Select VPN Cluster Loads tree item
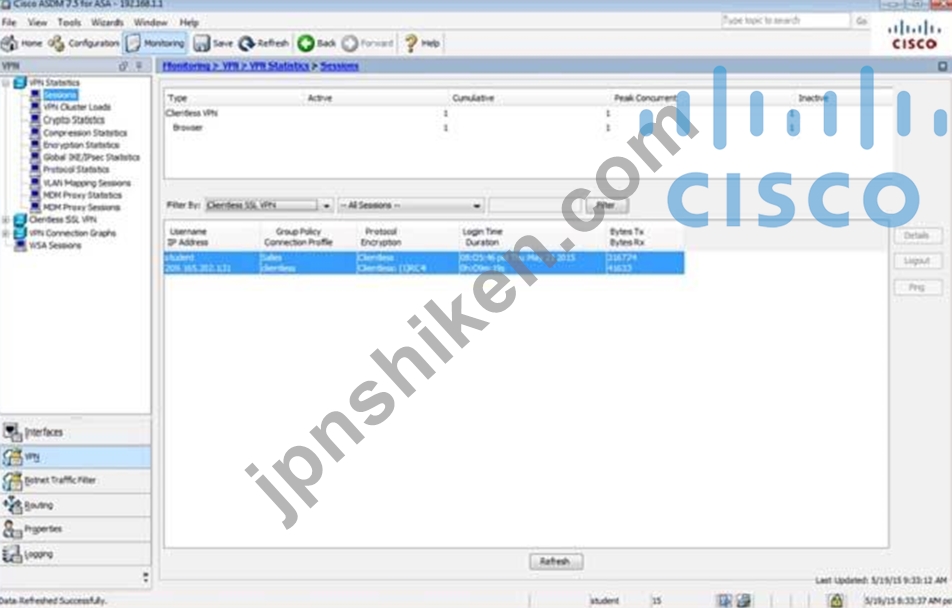Screen dimensions: 952x608 (76, 107)
